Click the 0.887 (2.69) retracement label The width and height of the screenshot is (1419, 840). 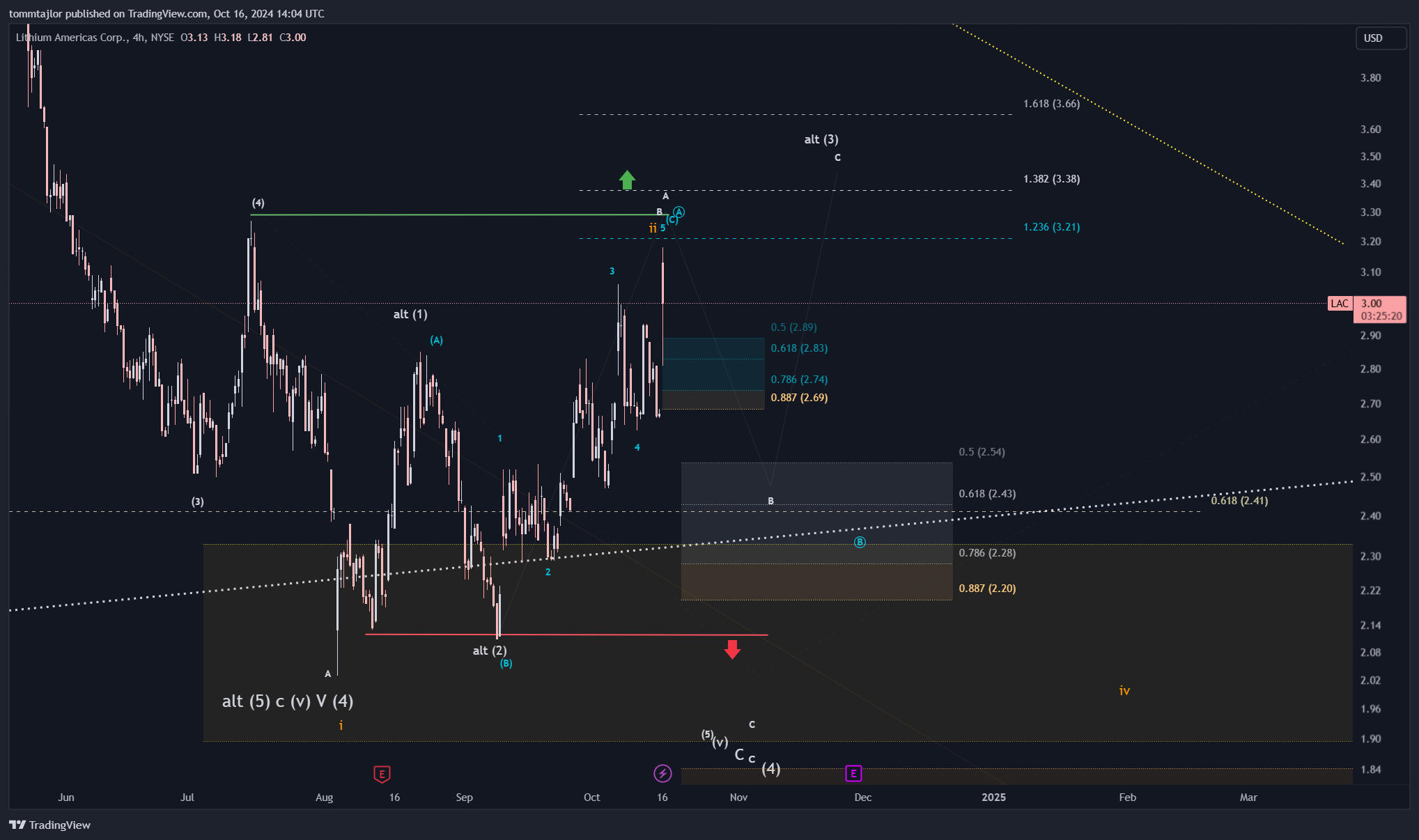[x=799, y=398]
